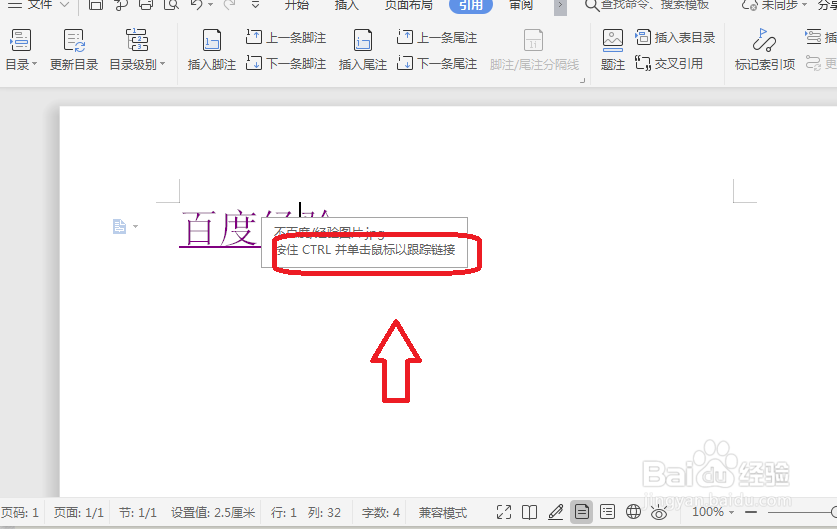Image resolution: width=837 pixels, height=529 pixels.
Task: Select page layout view icon
Action: (581, 512)
